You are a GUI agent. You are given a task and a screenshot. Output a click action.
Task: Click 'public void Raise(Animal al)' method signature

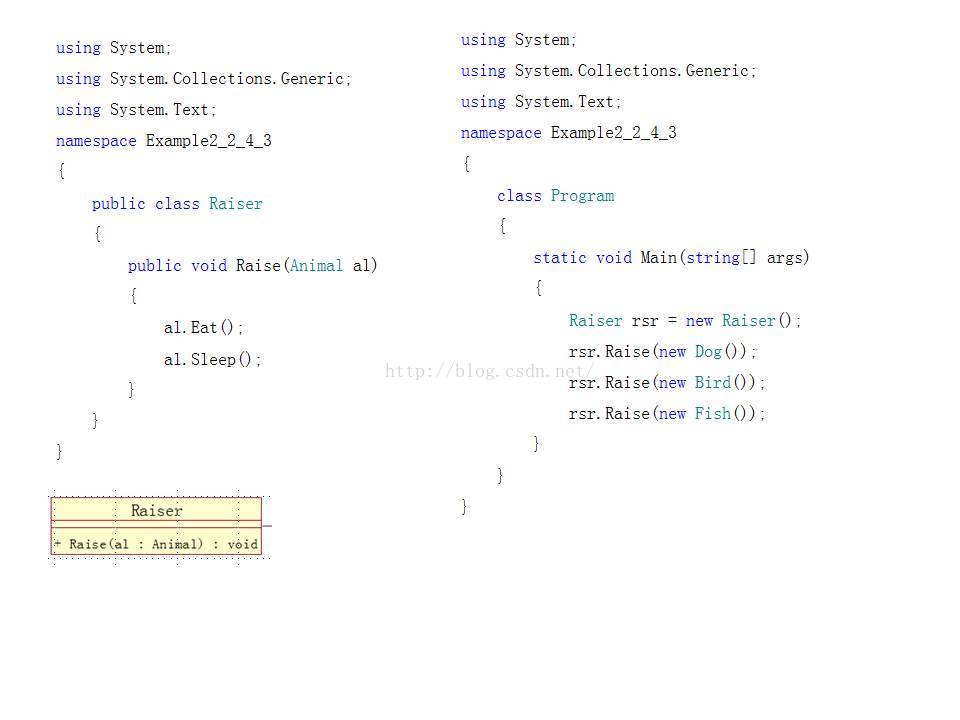[x=252, y=266]
